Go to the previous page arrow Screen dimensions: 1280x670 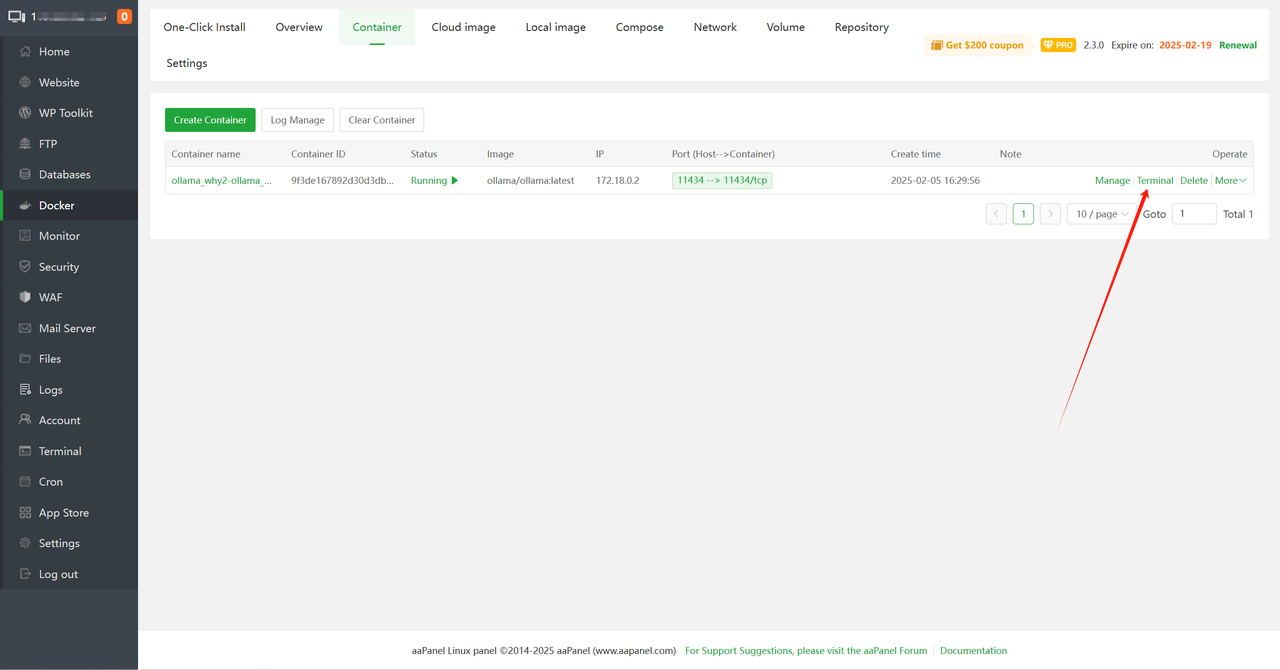tap(996, 214)
